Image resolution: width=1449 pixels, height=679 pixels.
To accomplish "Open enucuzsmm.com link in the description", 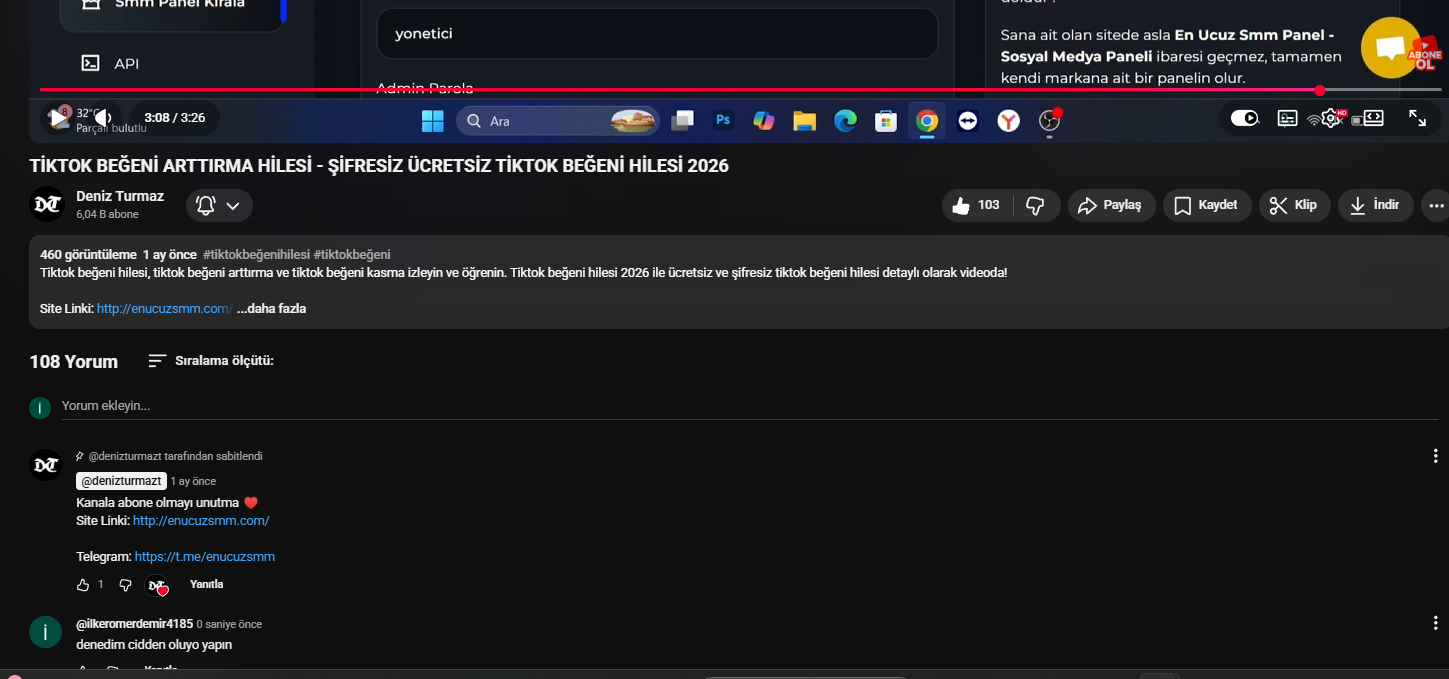I will tap(165, 309).
